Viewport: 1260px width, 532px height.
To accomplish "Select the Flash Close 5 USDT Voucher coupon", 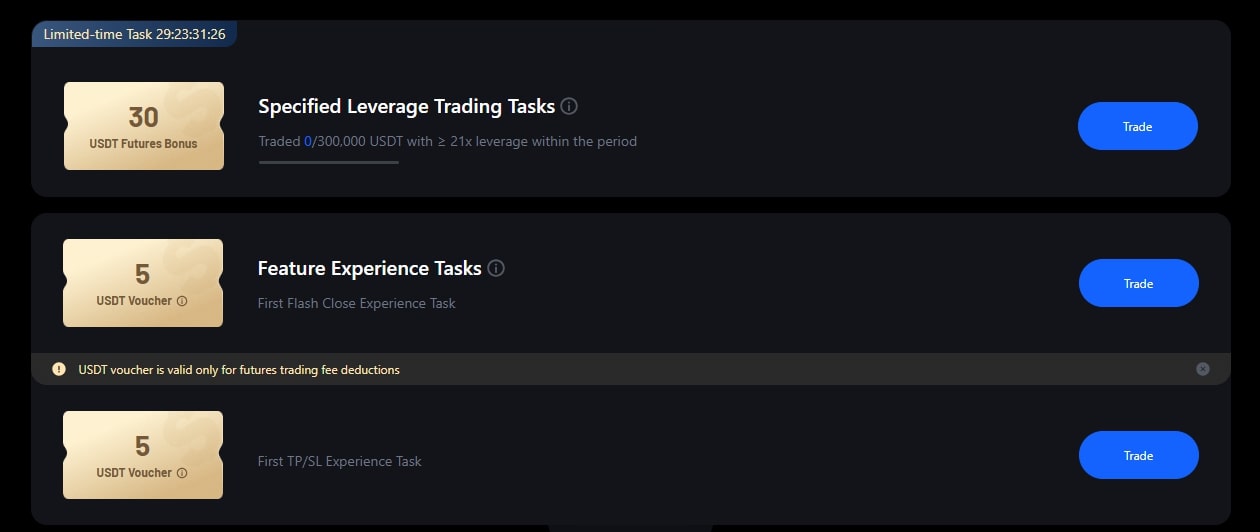I will 143,283.
